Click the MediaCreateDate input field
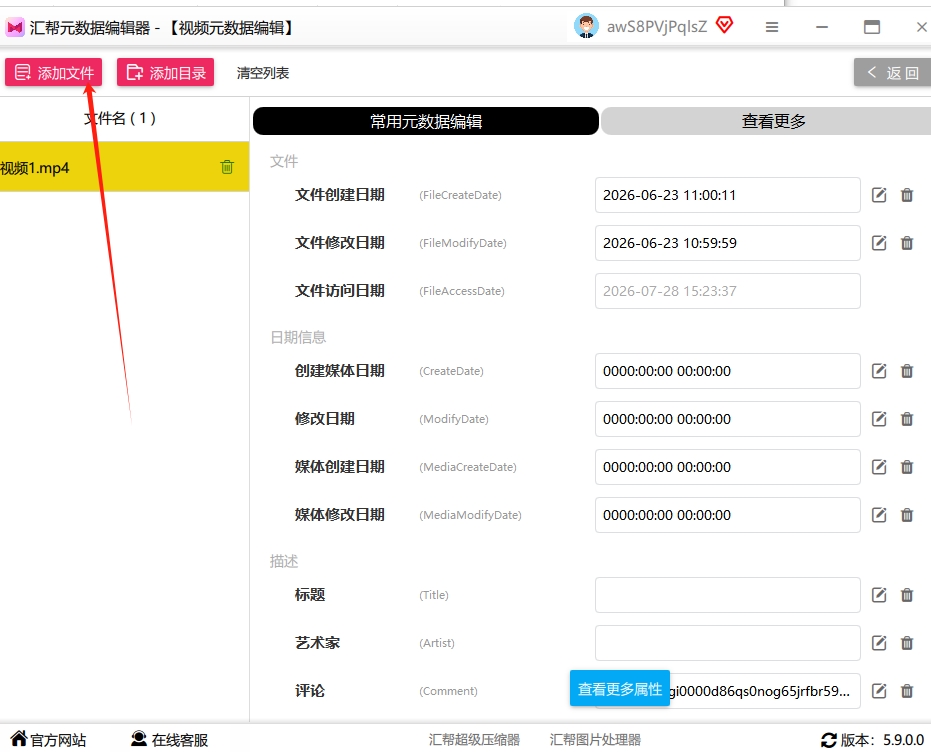This screenshot has height=752, width=931. tap(727, 467)
